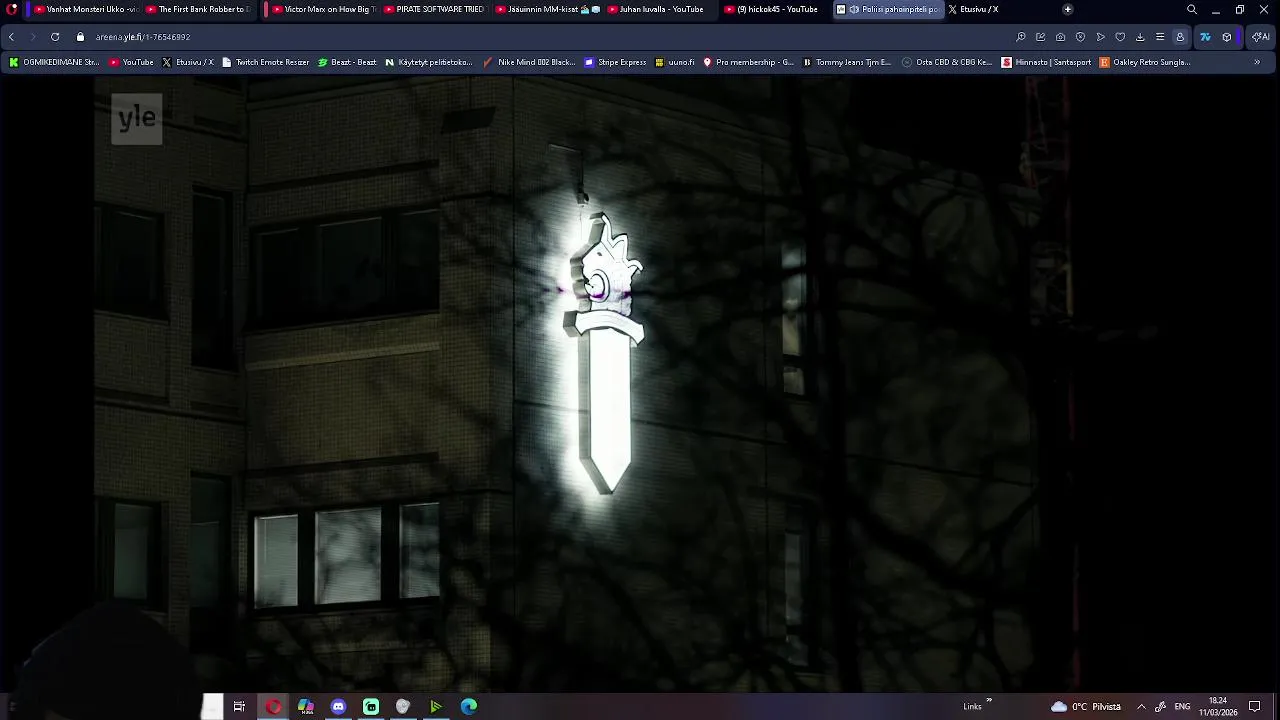Open the YouTube bookmark
The width and height of the screenshot is (1280, 720).
tap(131, 62)
